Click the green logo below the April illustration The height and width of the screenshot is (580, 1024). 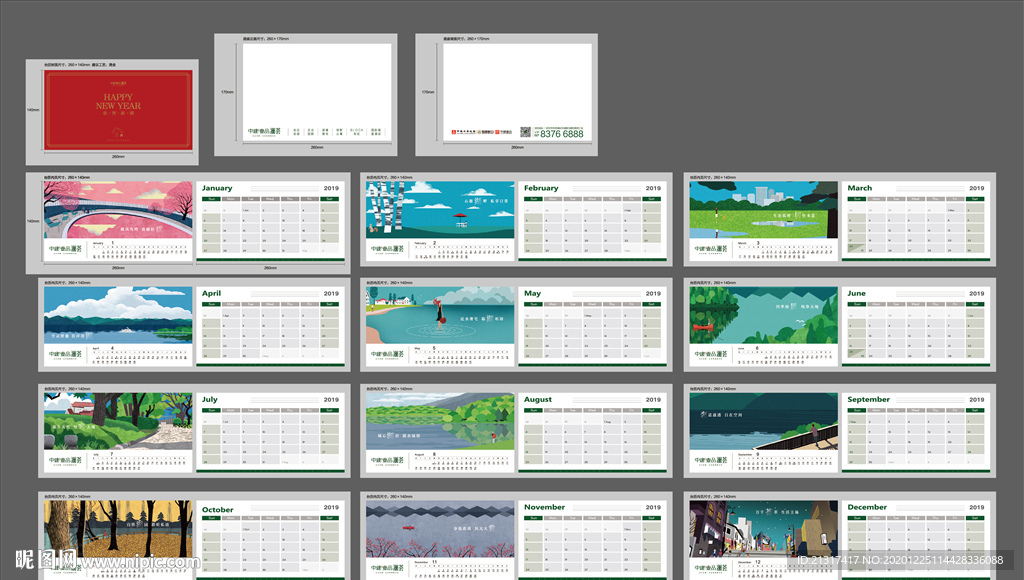(x=65, y=355)
